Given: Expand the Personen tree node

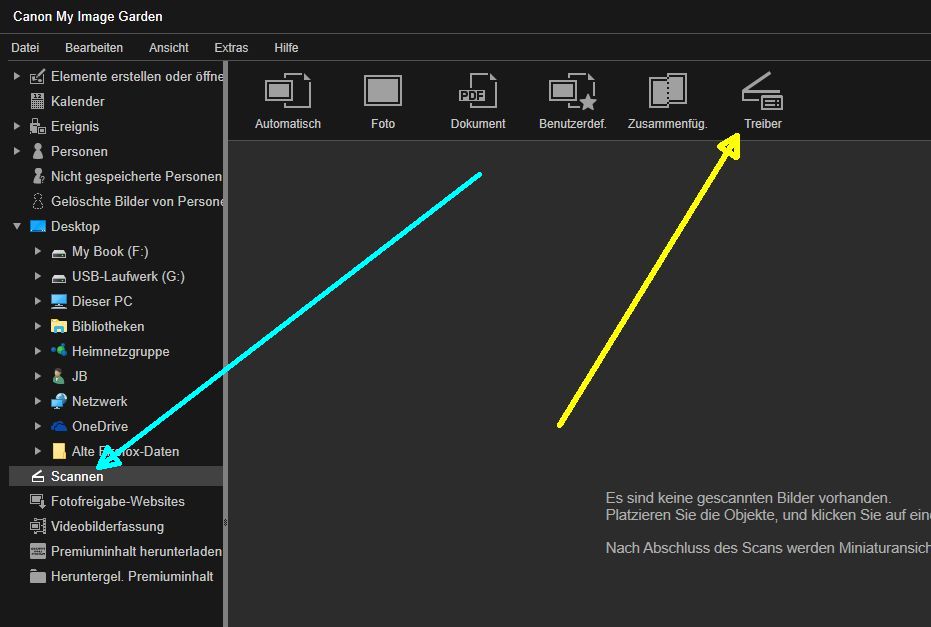Looking at the screenshot, I should tap(17, 151).
